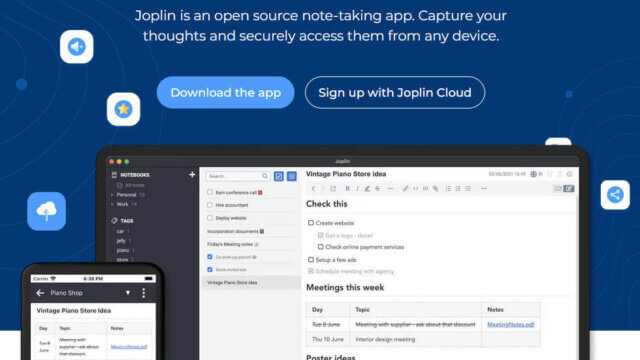Toggle the editor layout button
This screenshot has height=360, width=640.
click(x=558, y=189)
